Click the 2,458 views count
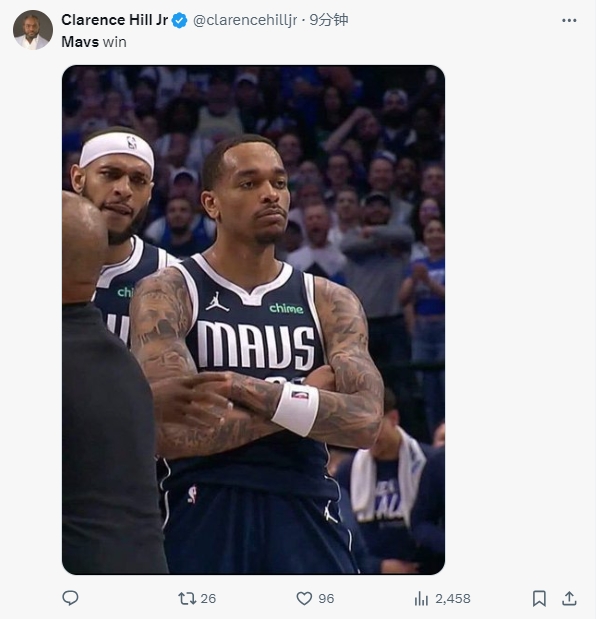597x619 pixels. [453, 598]
